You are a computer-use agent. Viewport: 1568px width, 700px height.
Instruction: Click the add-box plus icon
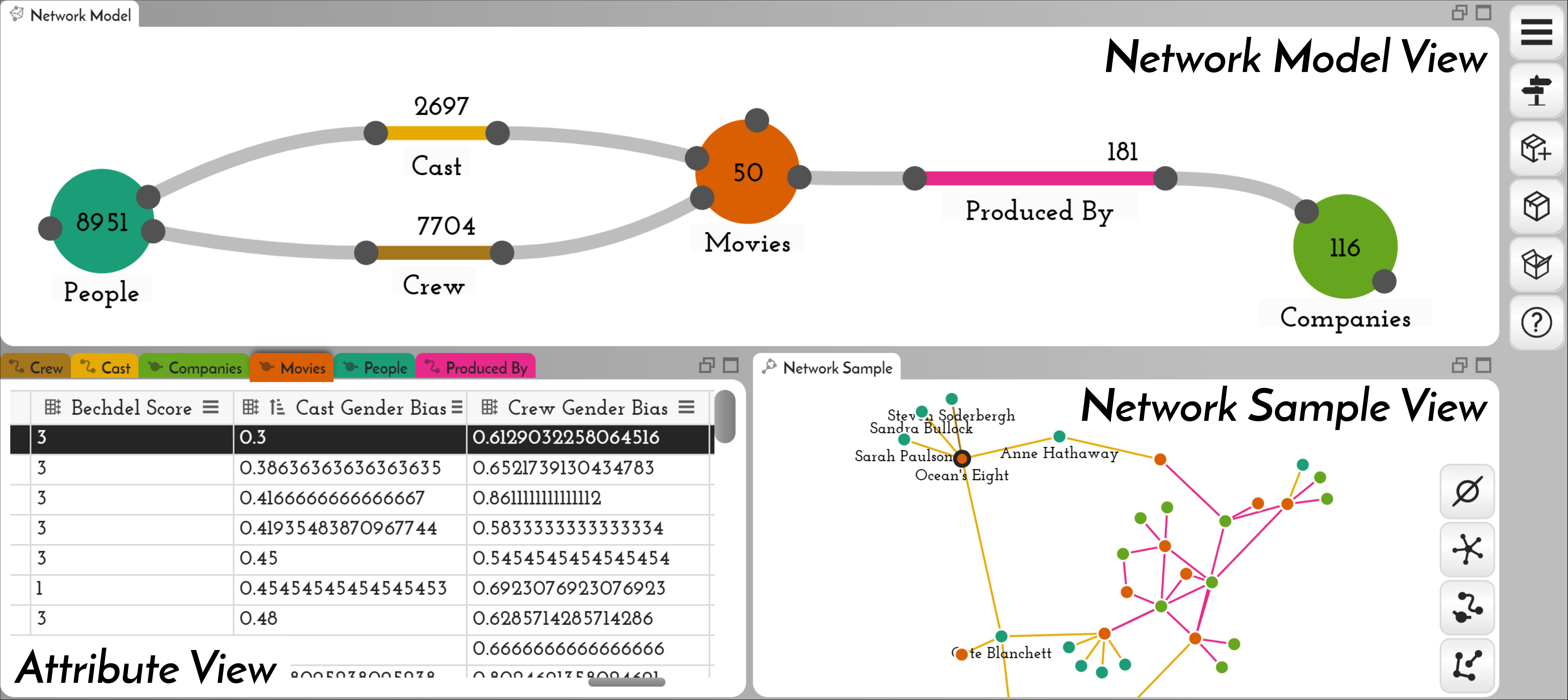pyautogui.click(x=1536, y=149)
